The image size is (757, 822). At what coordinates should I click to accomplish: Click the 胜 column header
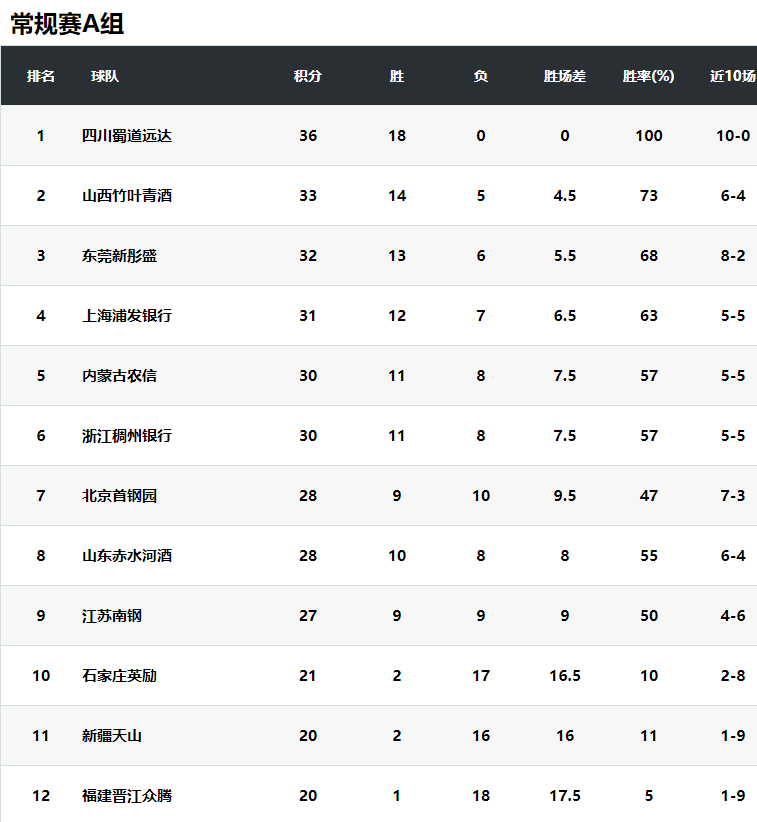[397, 76]
